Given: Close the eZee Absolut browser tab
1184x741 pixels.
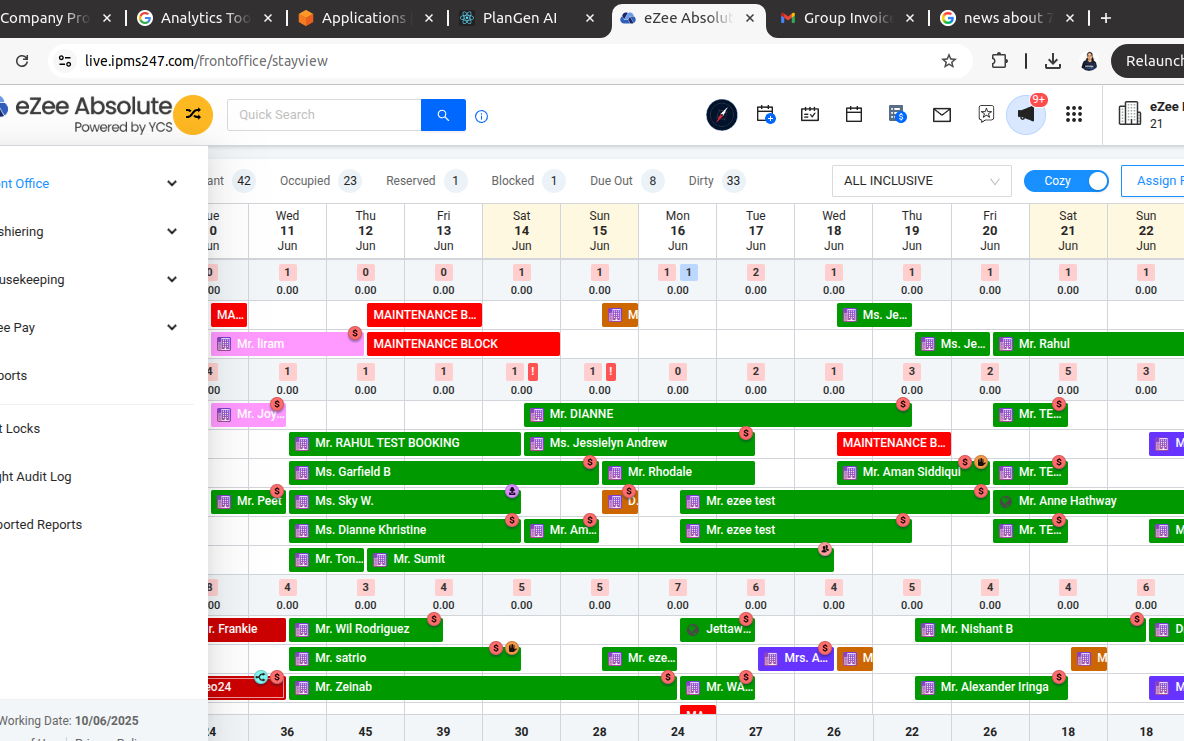Looking at the screenshot, I should pyautogui.click(x=749, y=18).
